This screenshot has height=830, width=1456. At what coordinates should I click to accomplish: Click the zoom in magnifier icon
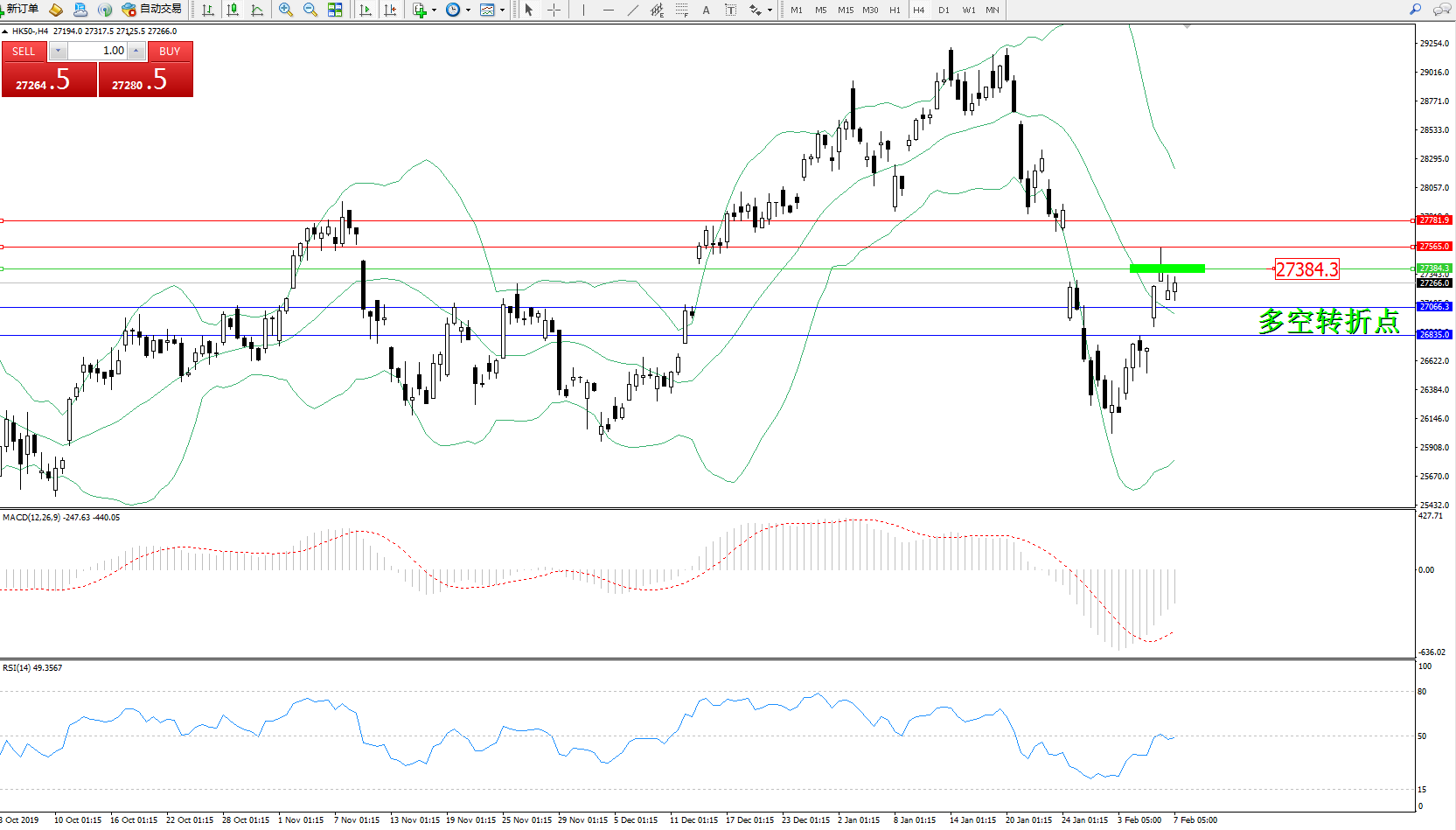tap(285, 10)
